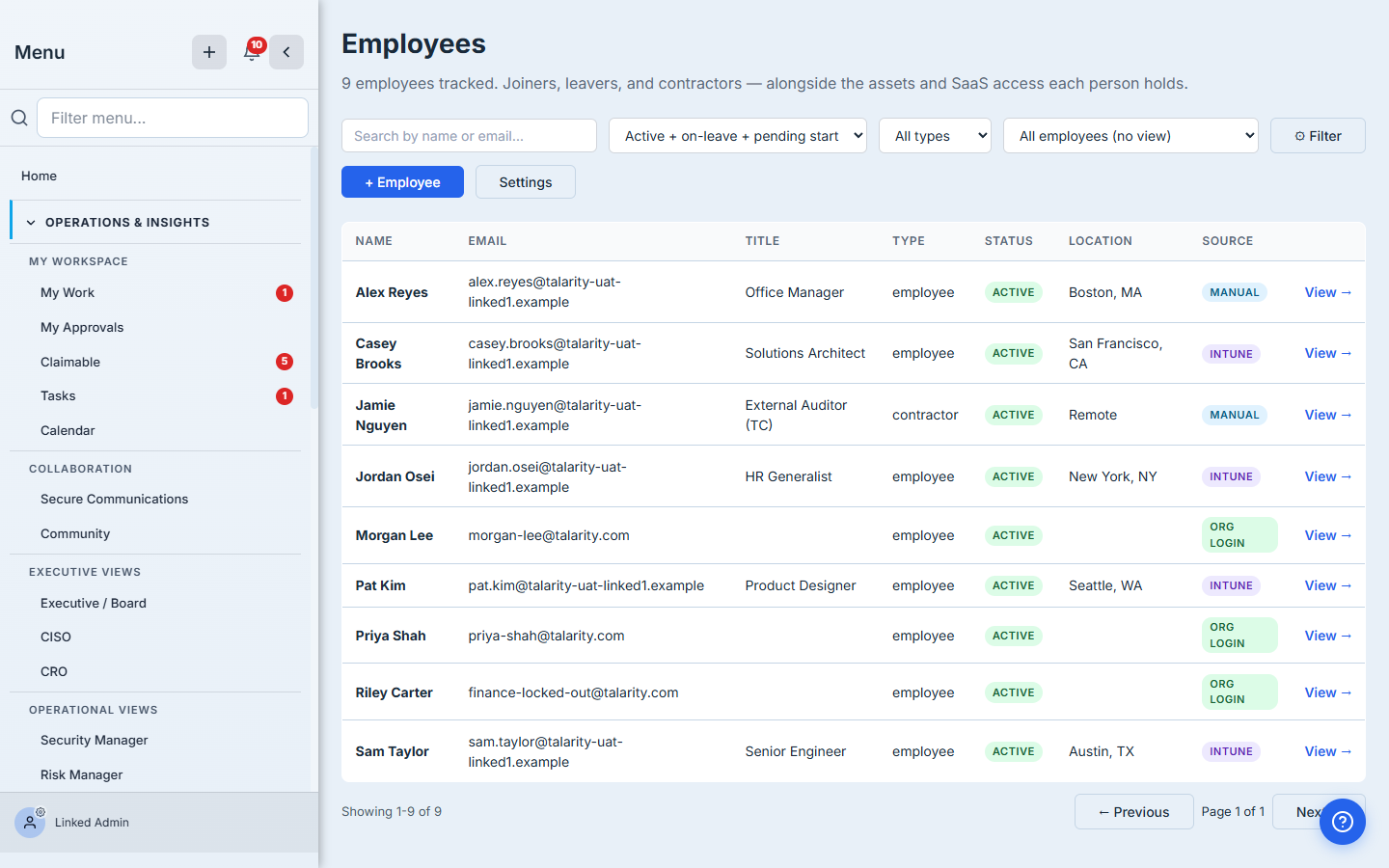
Task: Click the Filter button
Action: pyautogui.click(x=1318, y=136)
